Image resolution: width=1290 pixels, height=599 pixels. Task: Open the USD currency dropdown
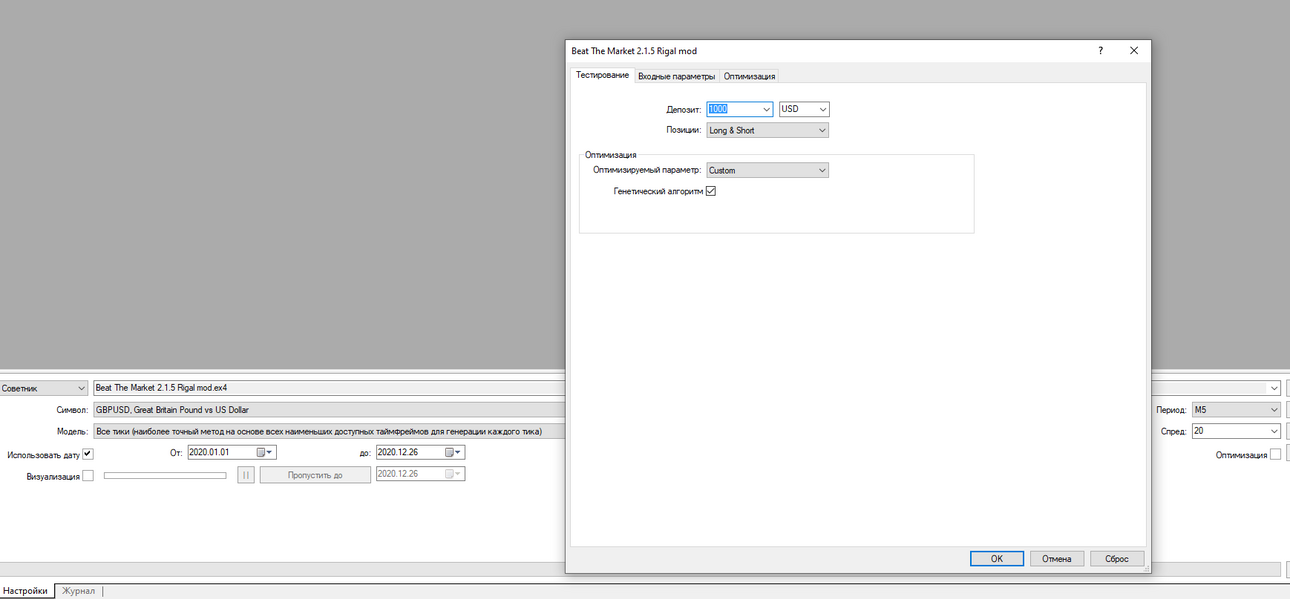pyautogui.click(x=804, y=109)
